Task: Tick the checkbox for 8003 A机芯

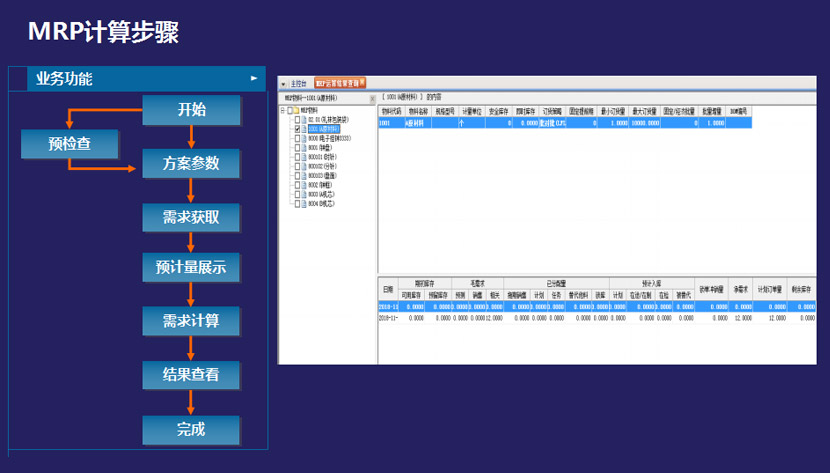Action: click(297, 193)
